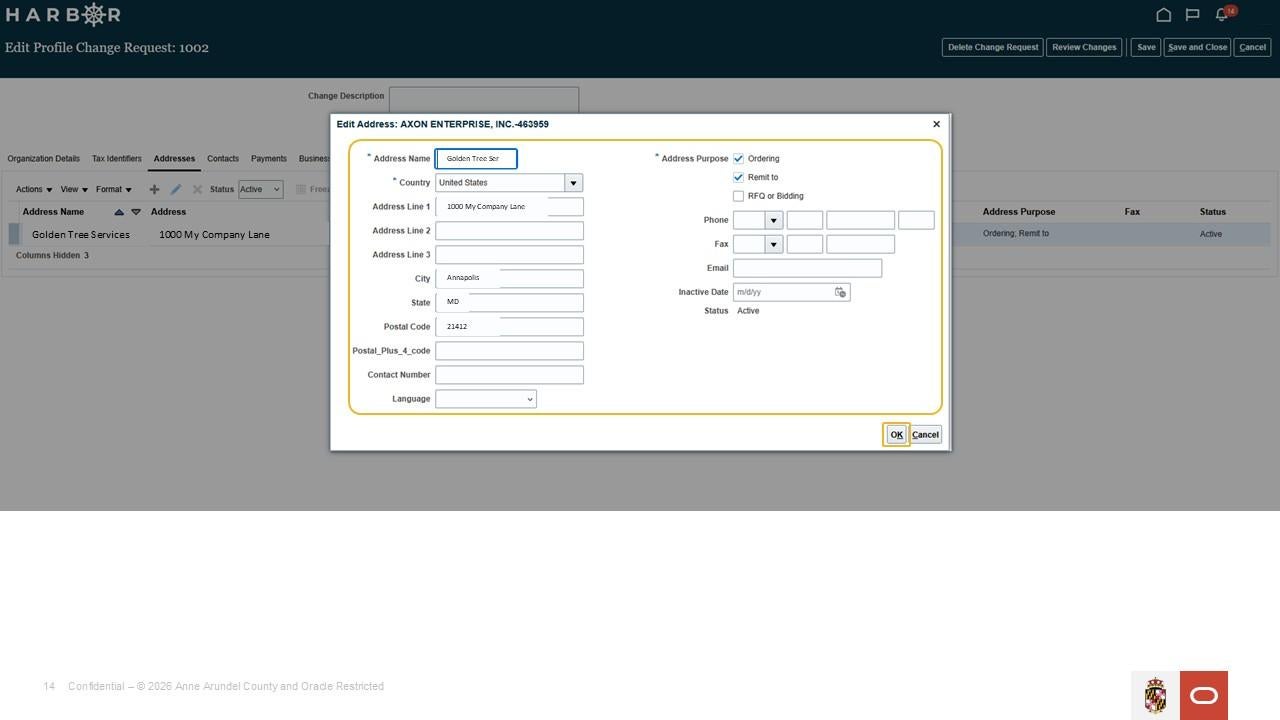This screenshot has height=720, width=1280.
Task: Click Ordering; Remit to purpose cell
Action: point(1016,234)
